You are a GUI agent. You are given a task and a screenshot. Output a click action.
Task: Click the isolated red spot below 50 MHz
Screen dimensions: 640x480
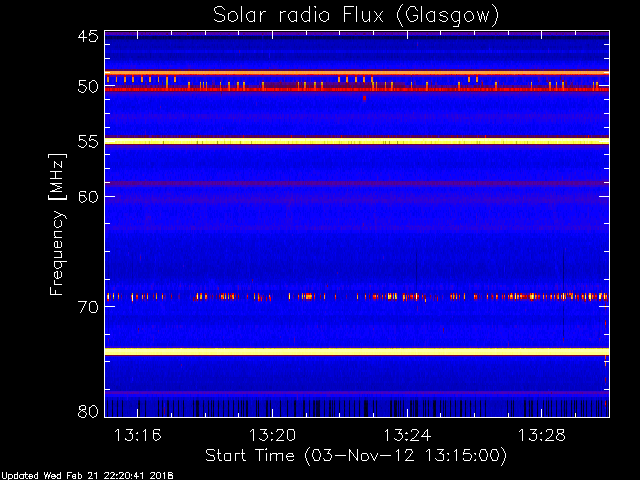(364, 98)
